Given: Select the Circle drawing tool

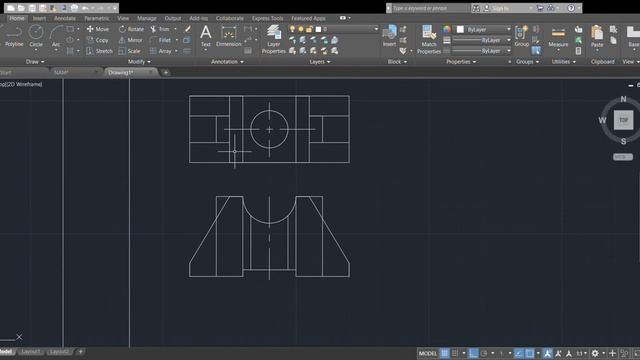Looking at the screenshot, I should click(x=36, y=36).
